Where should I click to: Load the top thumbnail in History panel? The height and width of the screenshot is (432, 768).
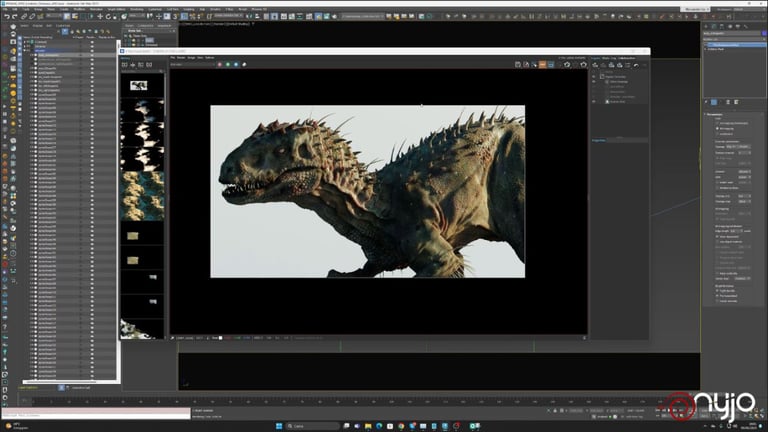(142, 85)
